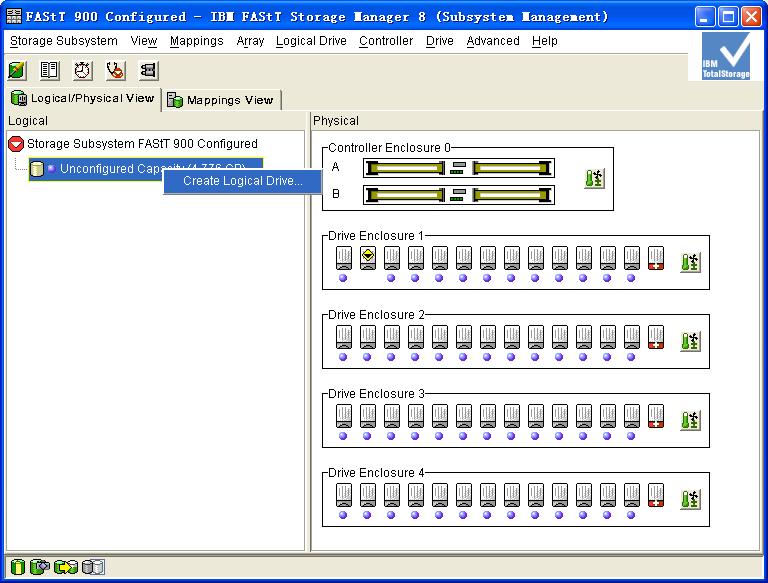Select red hot-spare drive in Drive Enclosure 1
Screen dimensions: 768x583
coord(656,258)
